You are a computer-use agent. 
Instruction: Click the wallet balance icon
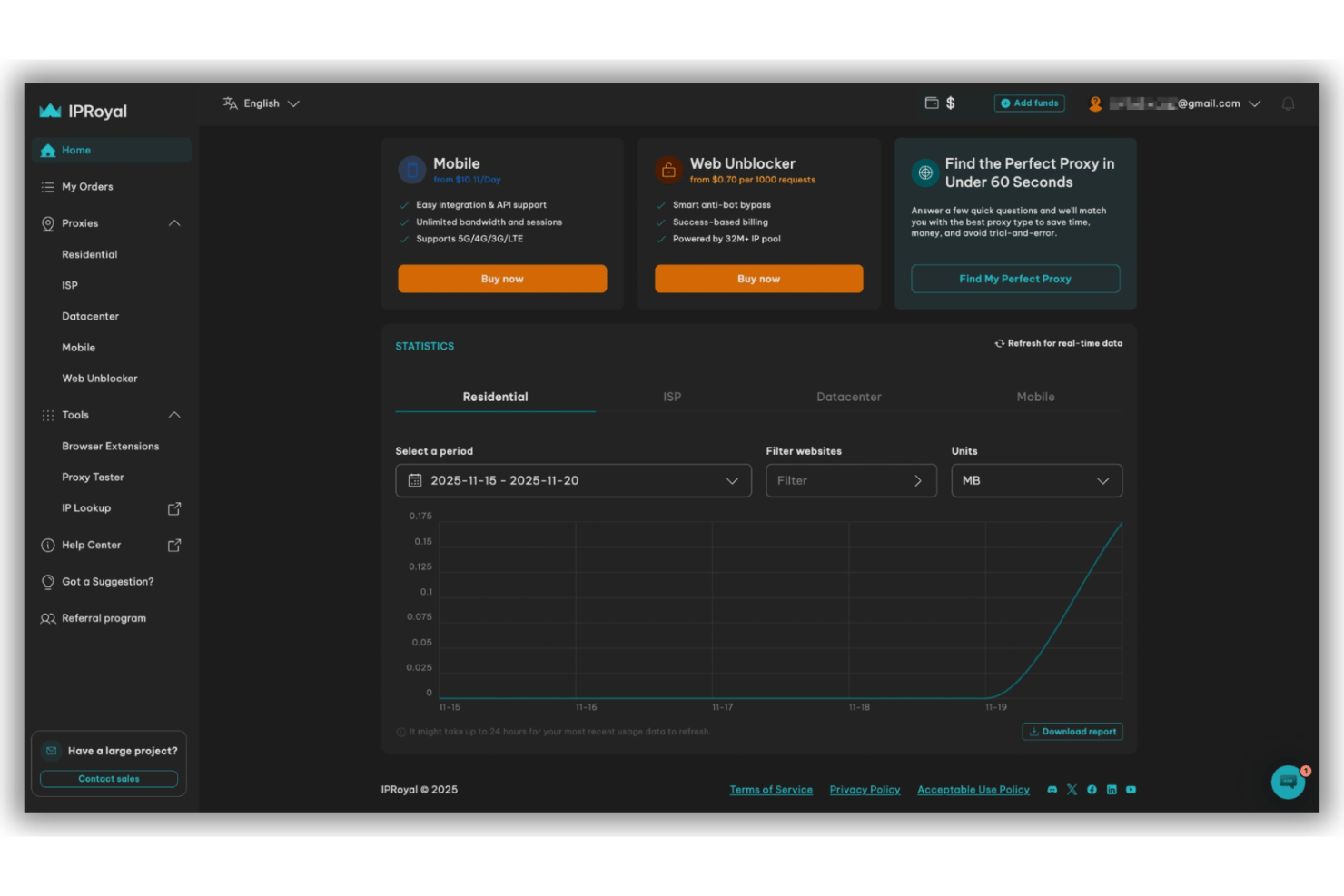coord(932,103)
